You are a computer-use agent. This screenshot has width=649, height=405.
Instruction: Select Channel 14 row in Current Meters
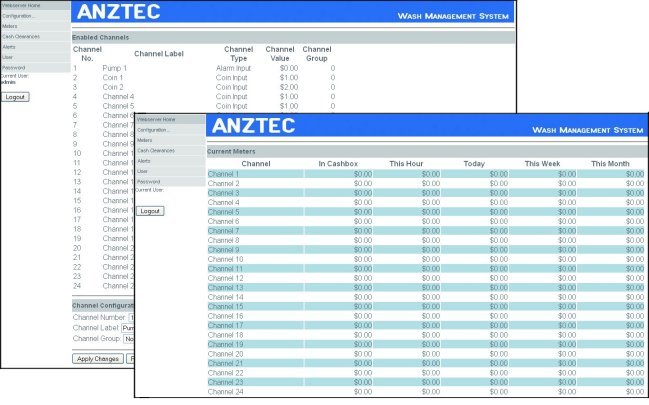(x=426, y=297)
